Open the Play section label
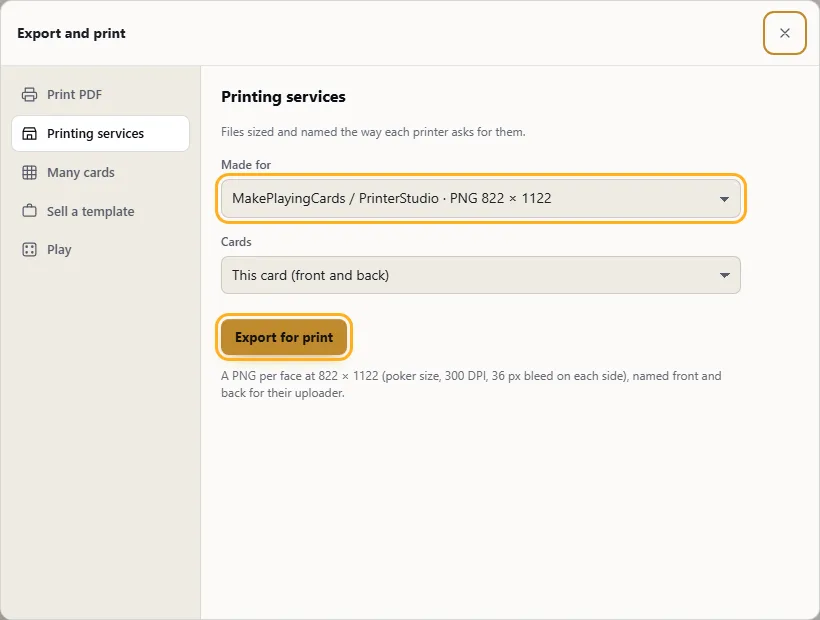Image resolution: width=820 pixels, height=620 pixels. tap(59, 249)
